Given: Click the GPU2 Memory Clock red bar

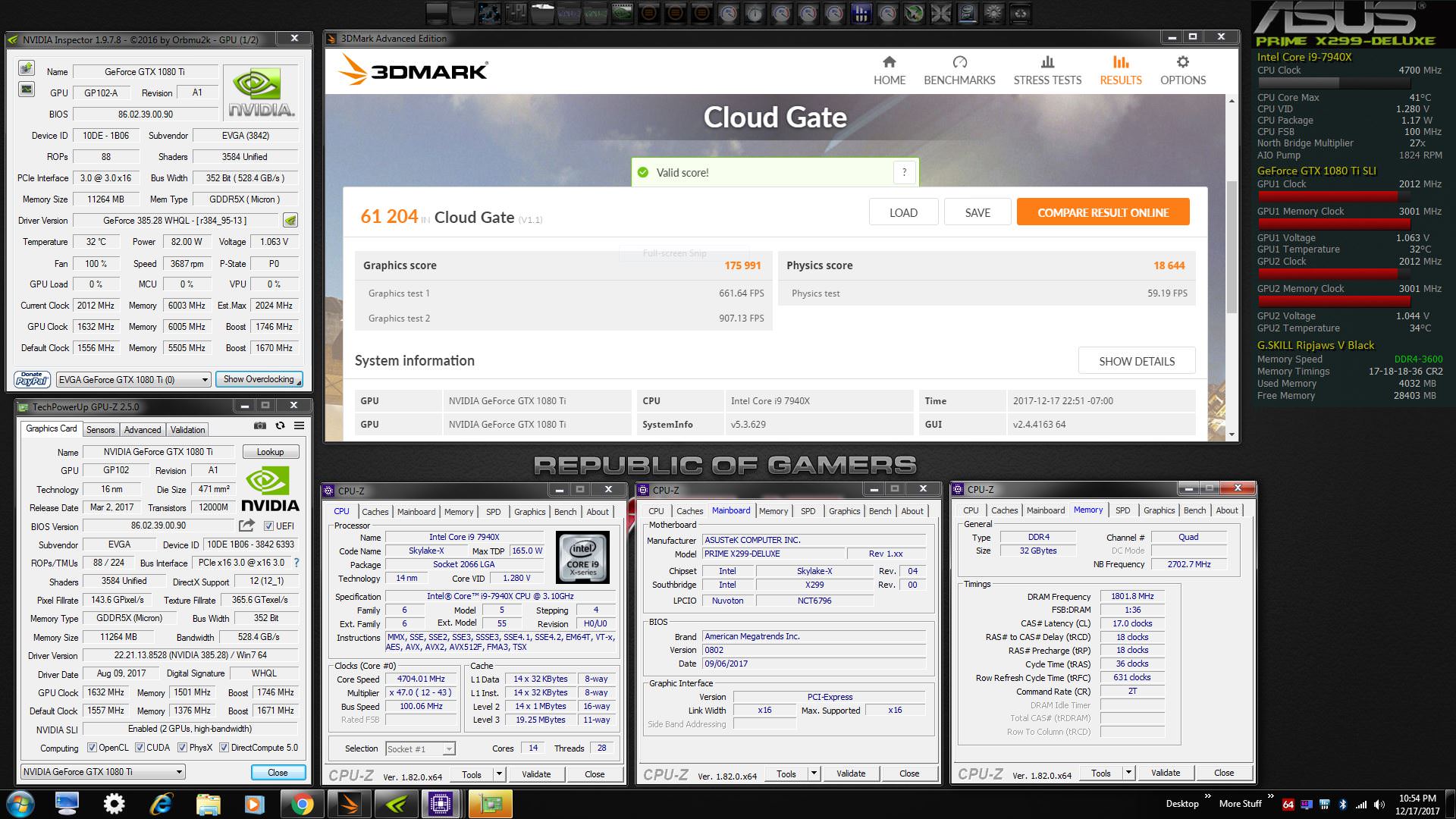Looking at the screenshot, I should click(x=1333, y=301).
